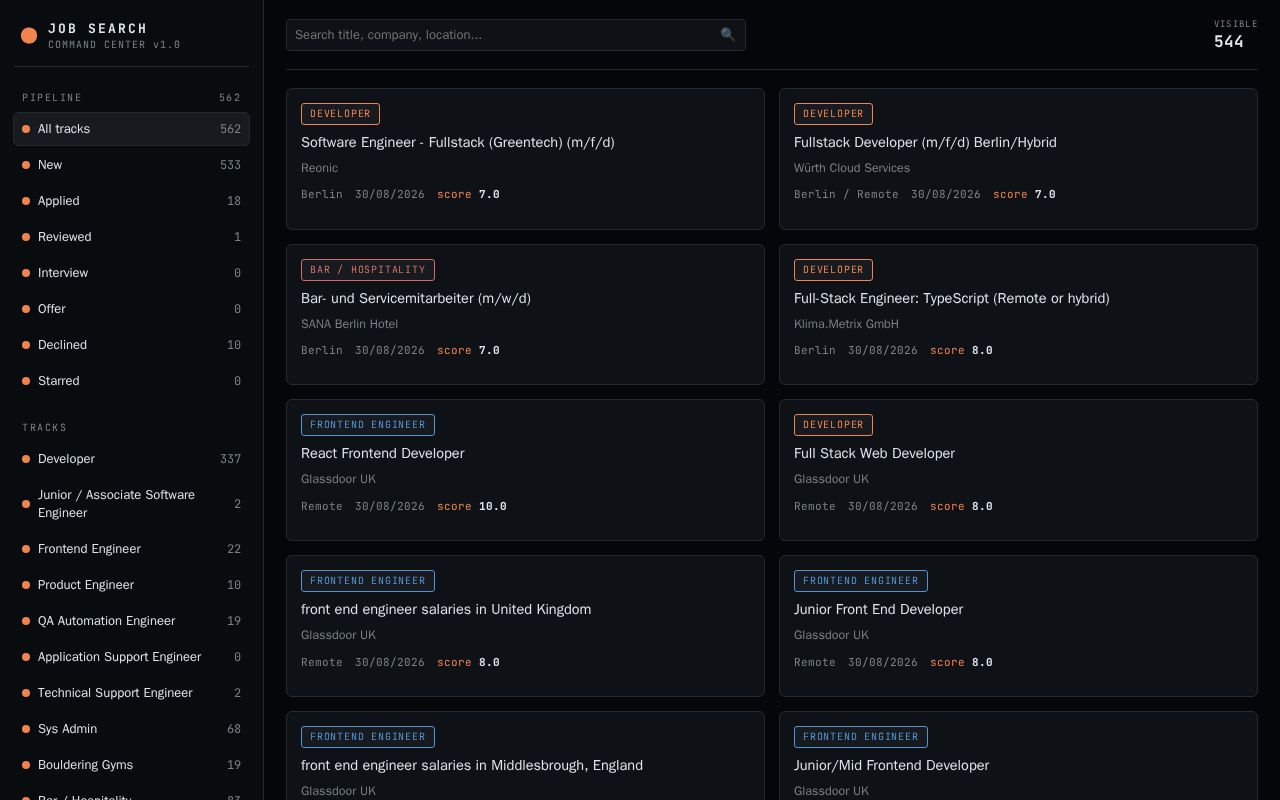Open the Technical Support Engineer track
The height and width of the screenshot is (800, 1280).
[131, 693]
